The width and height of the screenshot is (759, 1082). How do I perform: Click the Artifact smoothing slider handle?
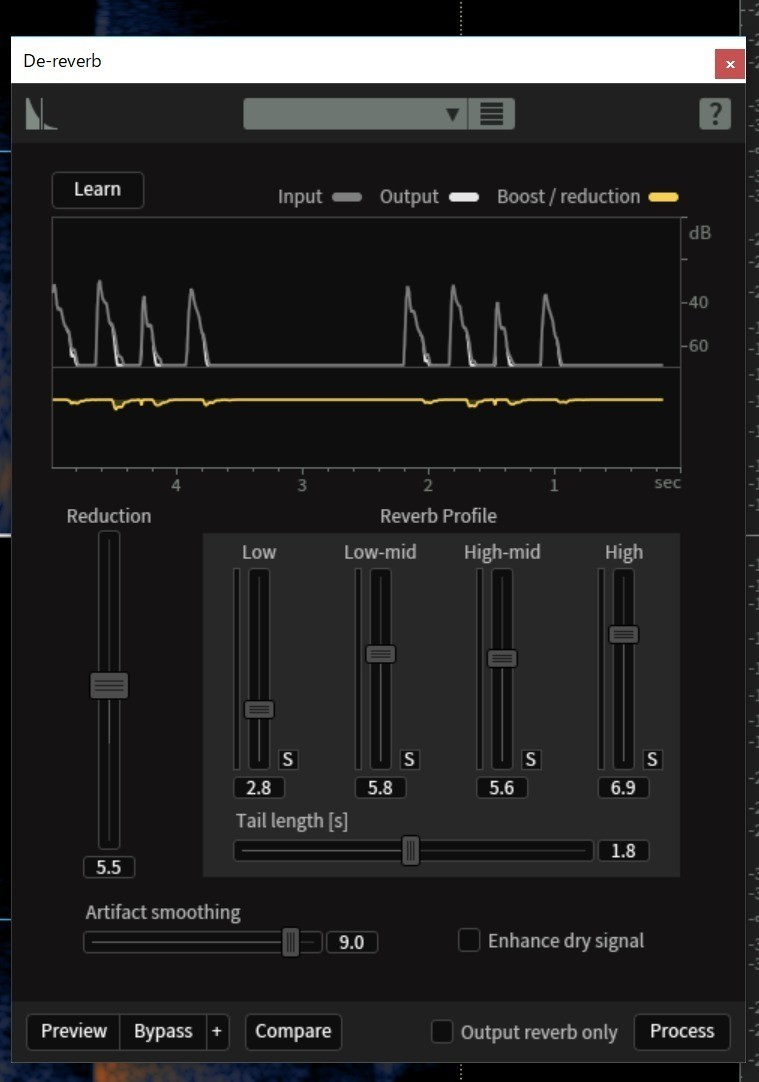(x=290, y=942)
